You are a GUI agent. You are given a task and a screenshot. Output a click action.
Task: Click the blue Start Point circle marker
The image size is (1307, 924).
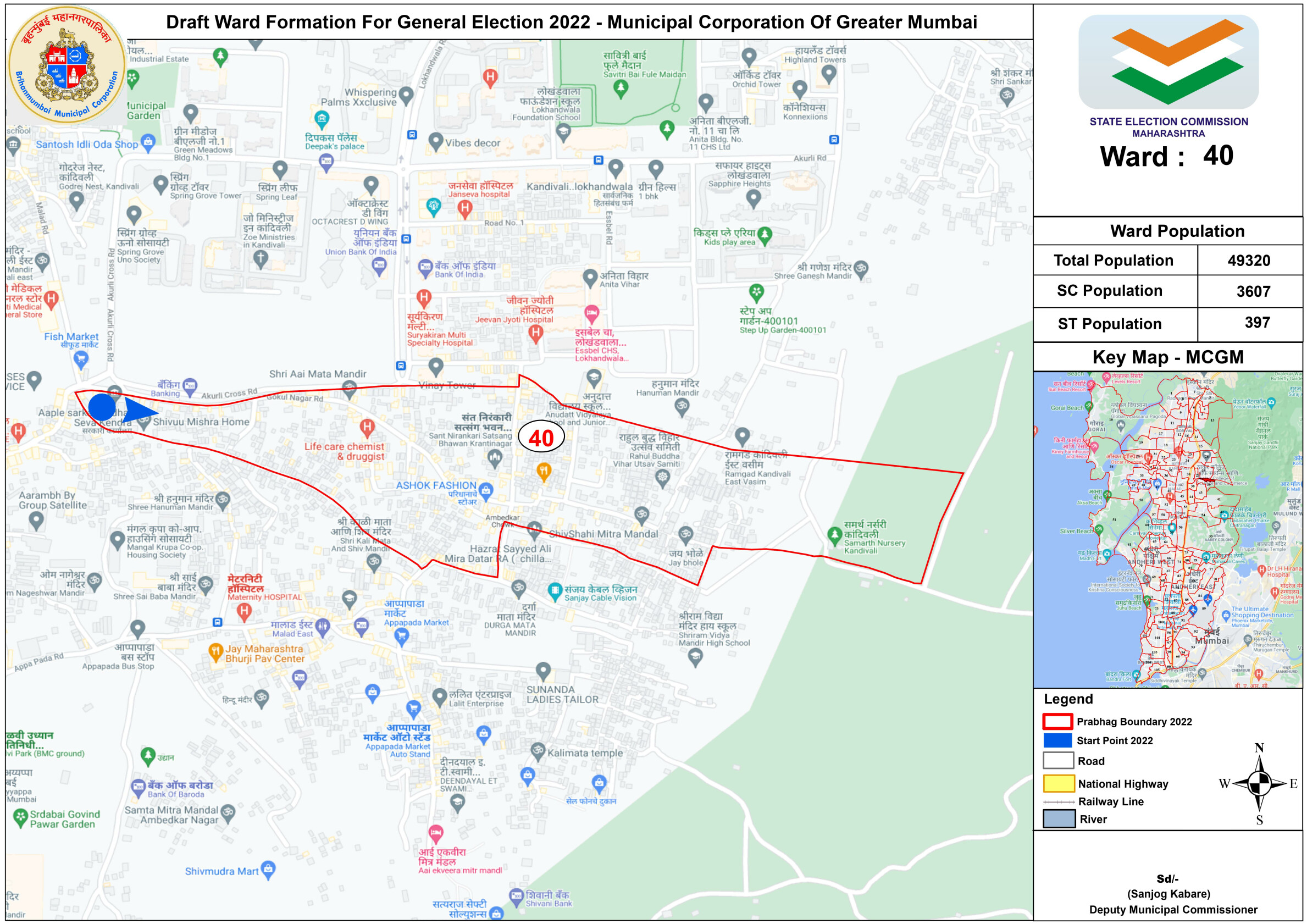click(x=102, y=407)
